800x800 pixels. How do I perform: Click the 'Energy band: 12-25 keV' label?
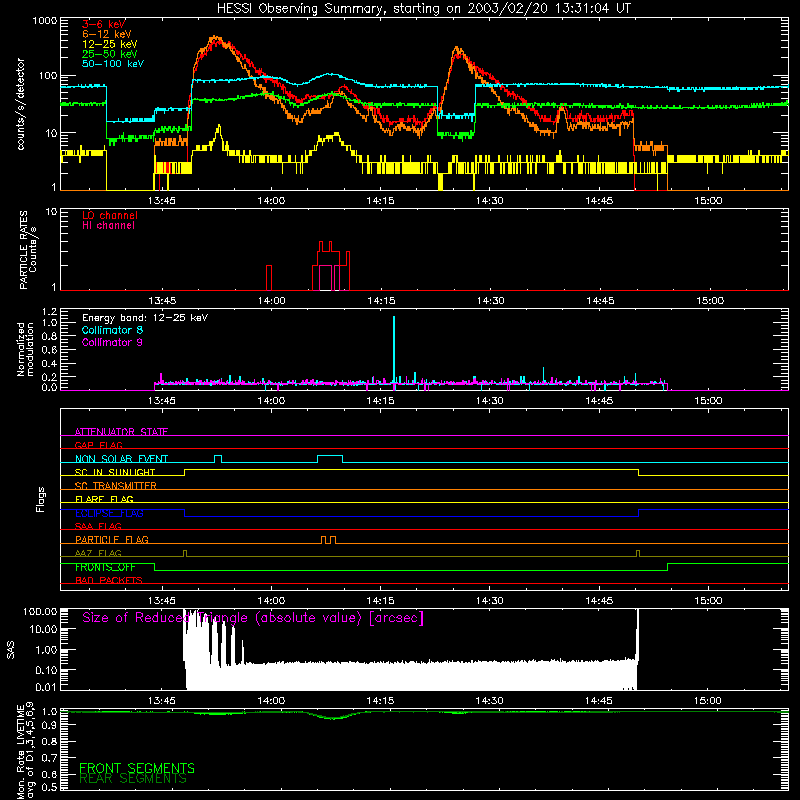145,318
